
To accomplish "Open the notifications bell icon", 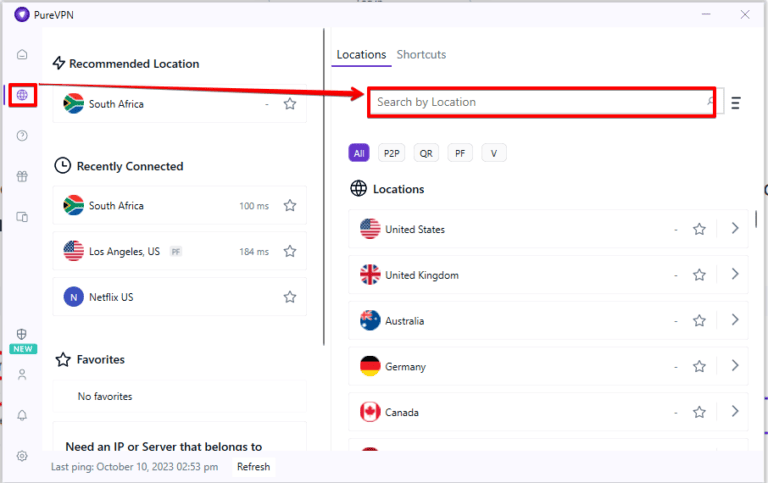I will pos(22,415).
